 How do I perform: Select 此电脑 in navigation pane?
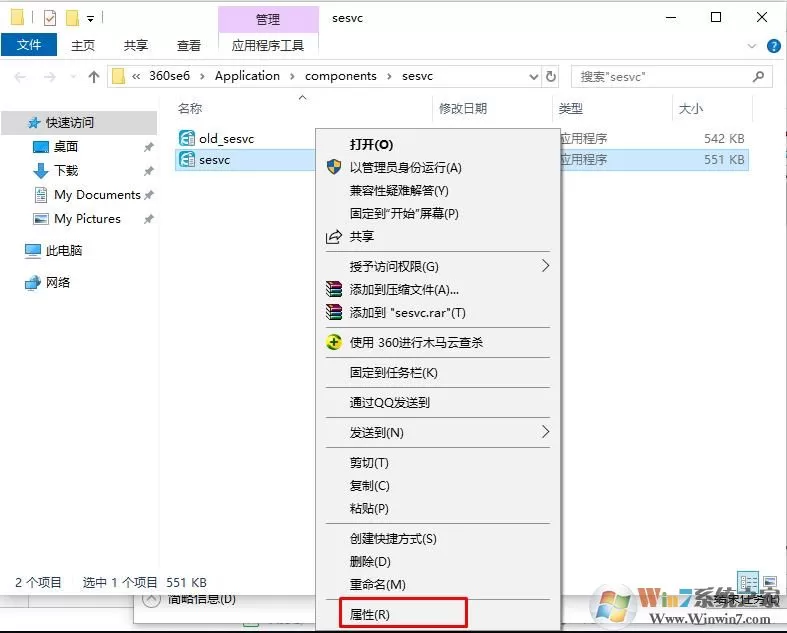point(64,250)
